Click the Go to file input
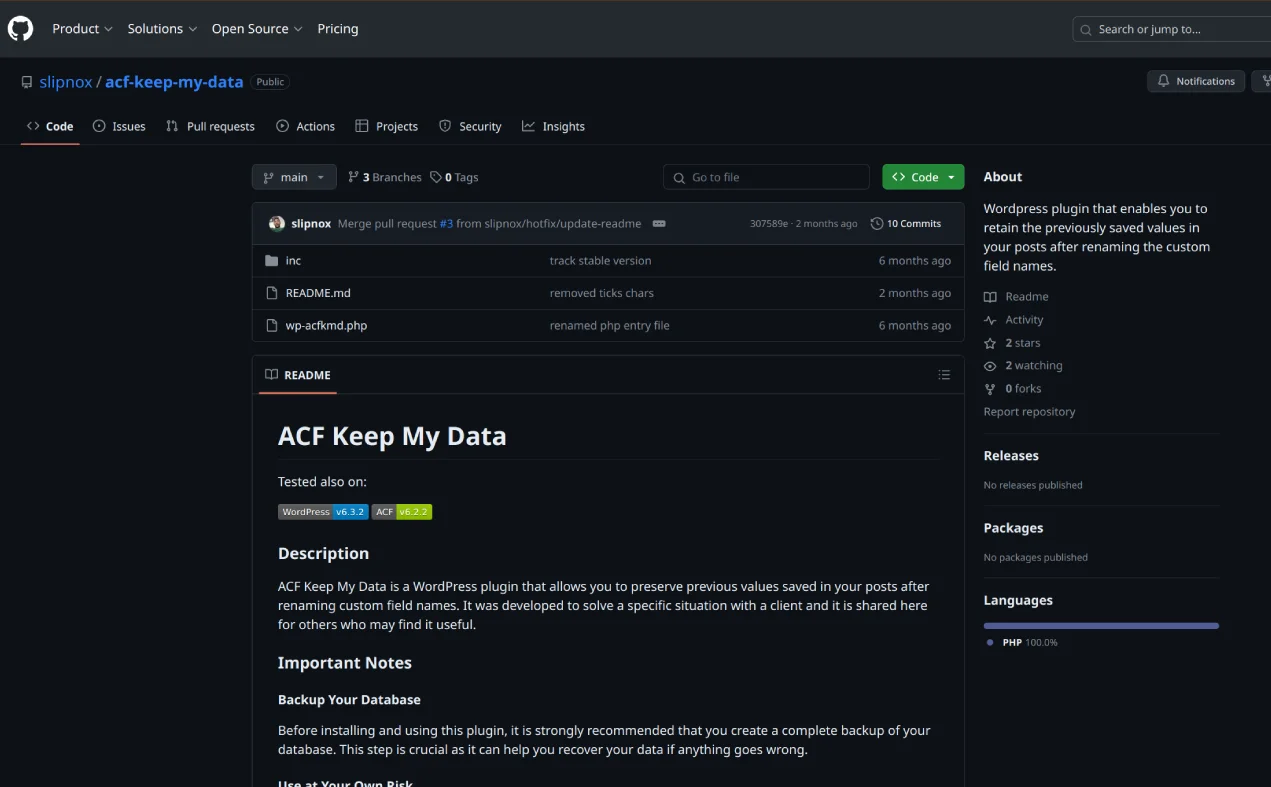The height and width of the screenshot is (787, 1271). [766, 177]
